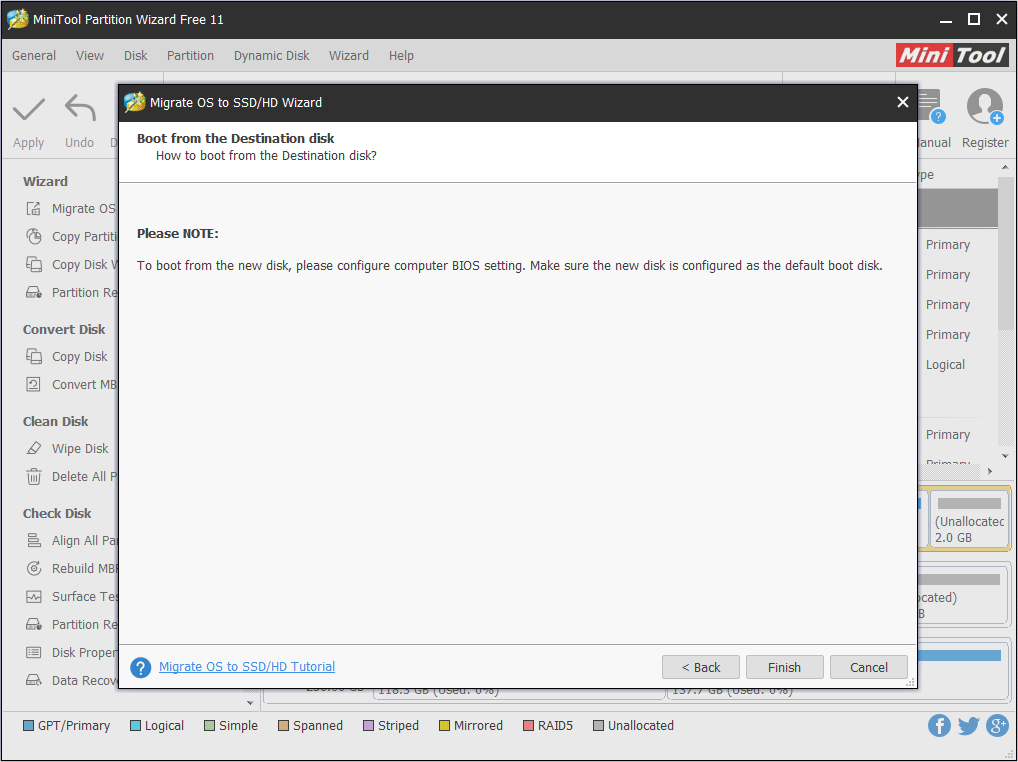Select the Logical row in partition list
The height and width of the screenshot is (762, 1018).
pos(958,365)
